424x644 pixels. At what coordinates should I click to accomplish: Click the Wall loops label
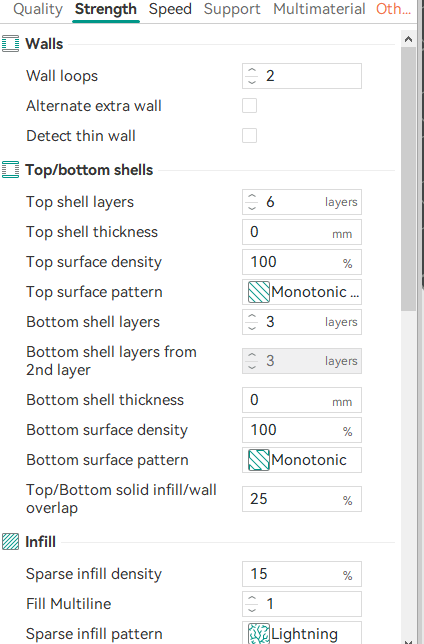click(62, 76)
